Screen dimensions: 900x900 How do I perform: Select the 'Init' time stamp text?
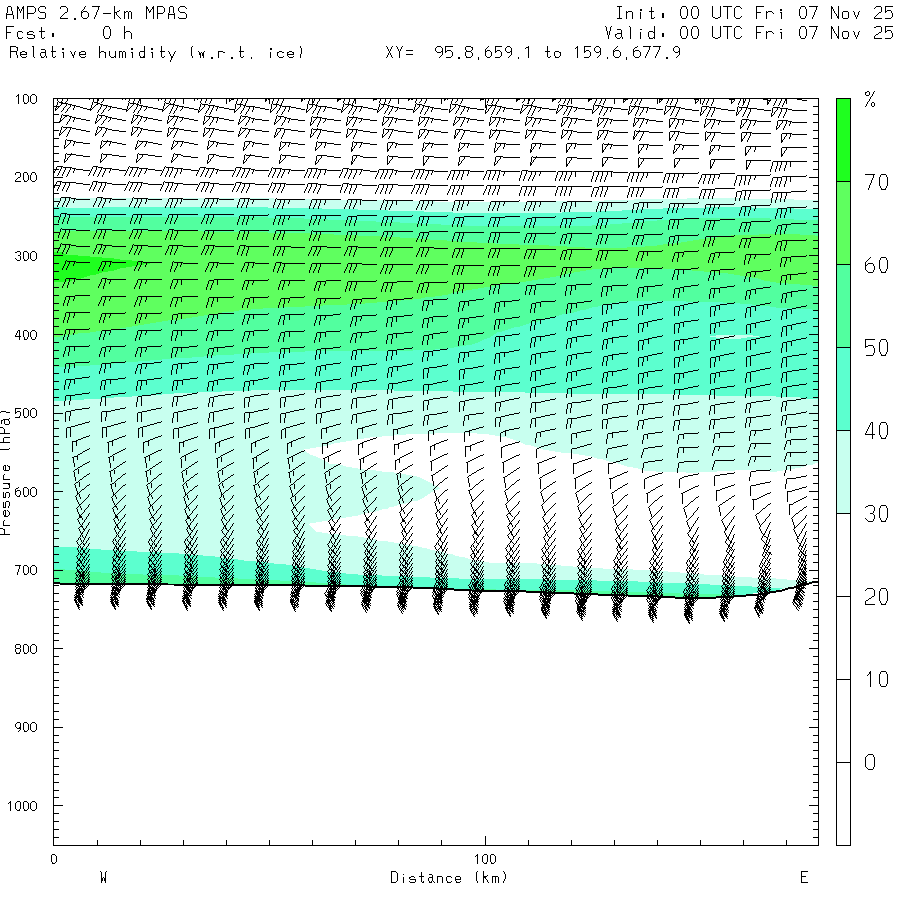coord(754,13)
